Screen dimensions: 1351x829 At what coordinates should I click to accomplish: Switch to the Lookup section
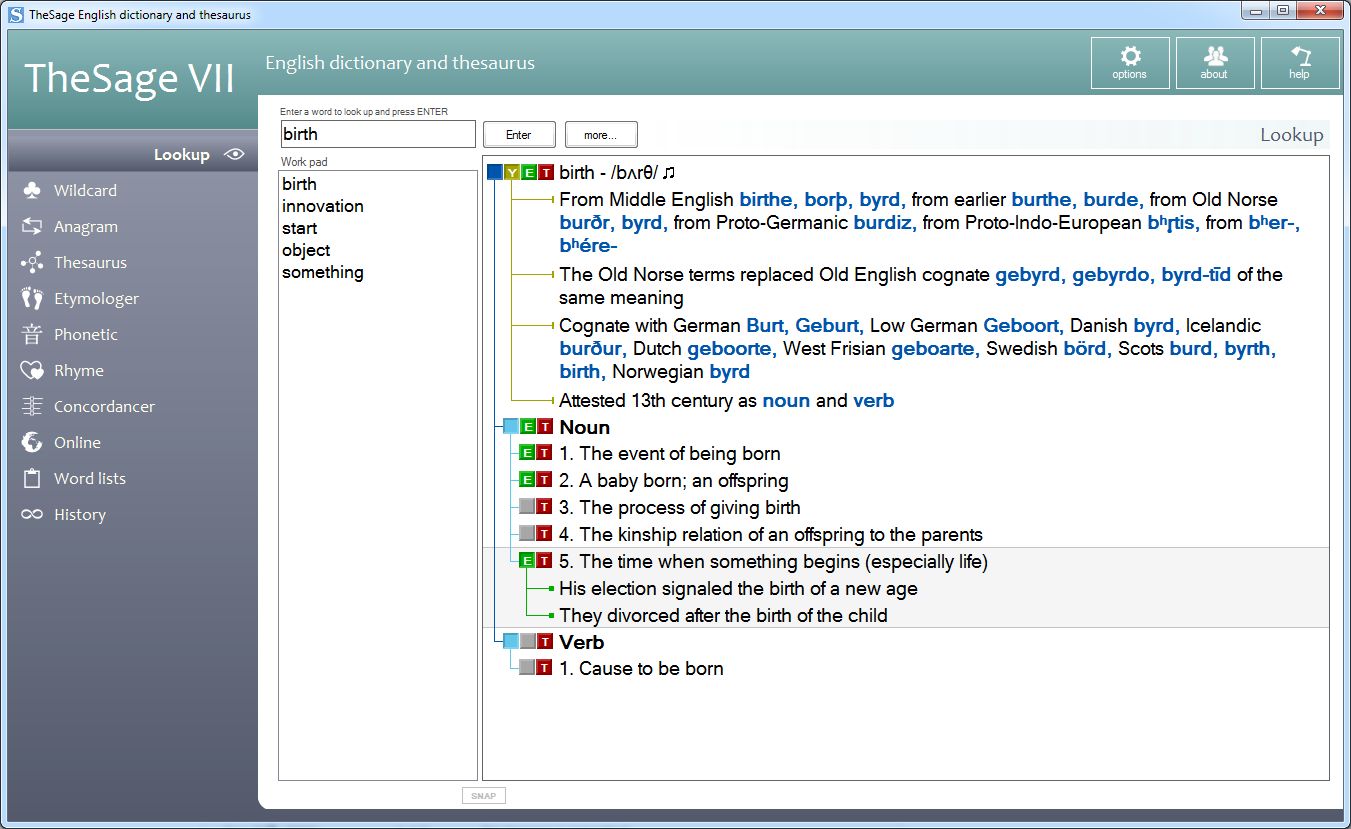(132, 154)
